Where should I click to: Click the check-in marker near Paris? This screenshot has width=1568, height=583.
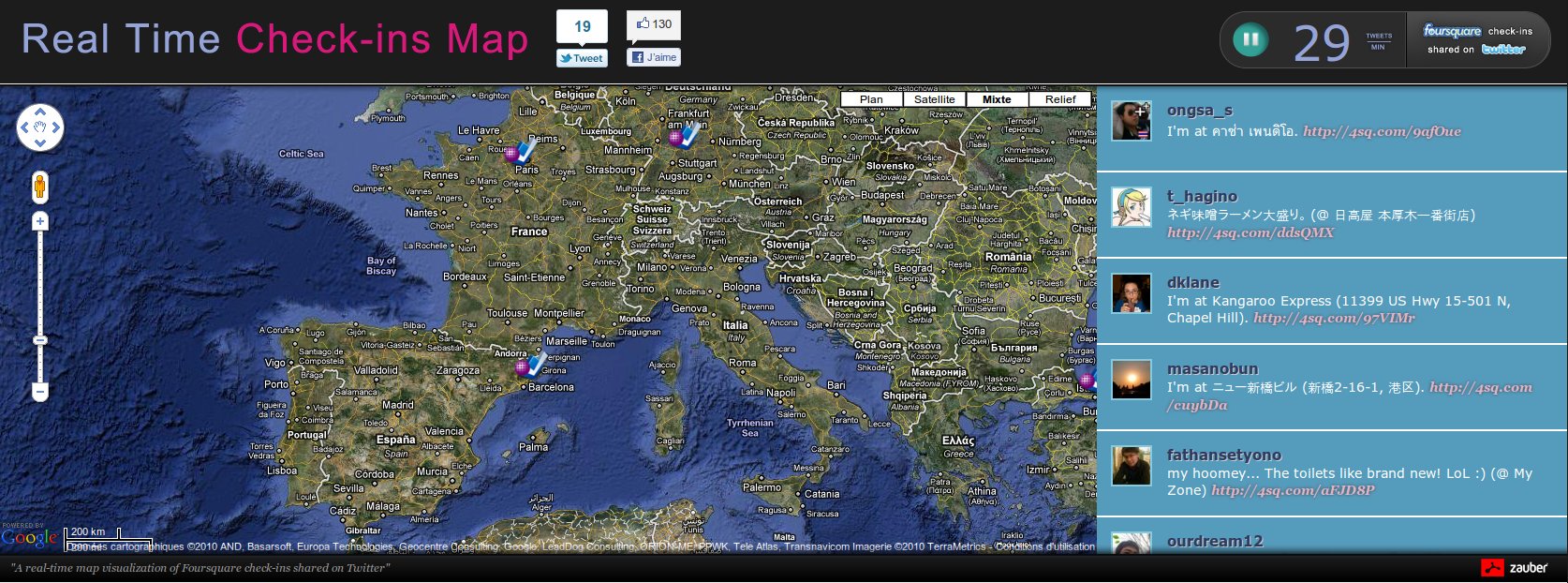(x=520, y=152)
